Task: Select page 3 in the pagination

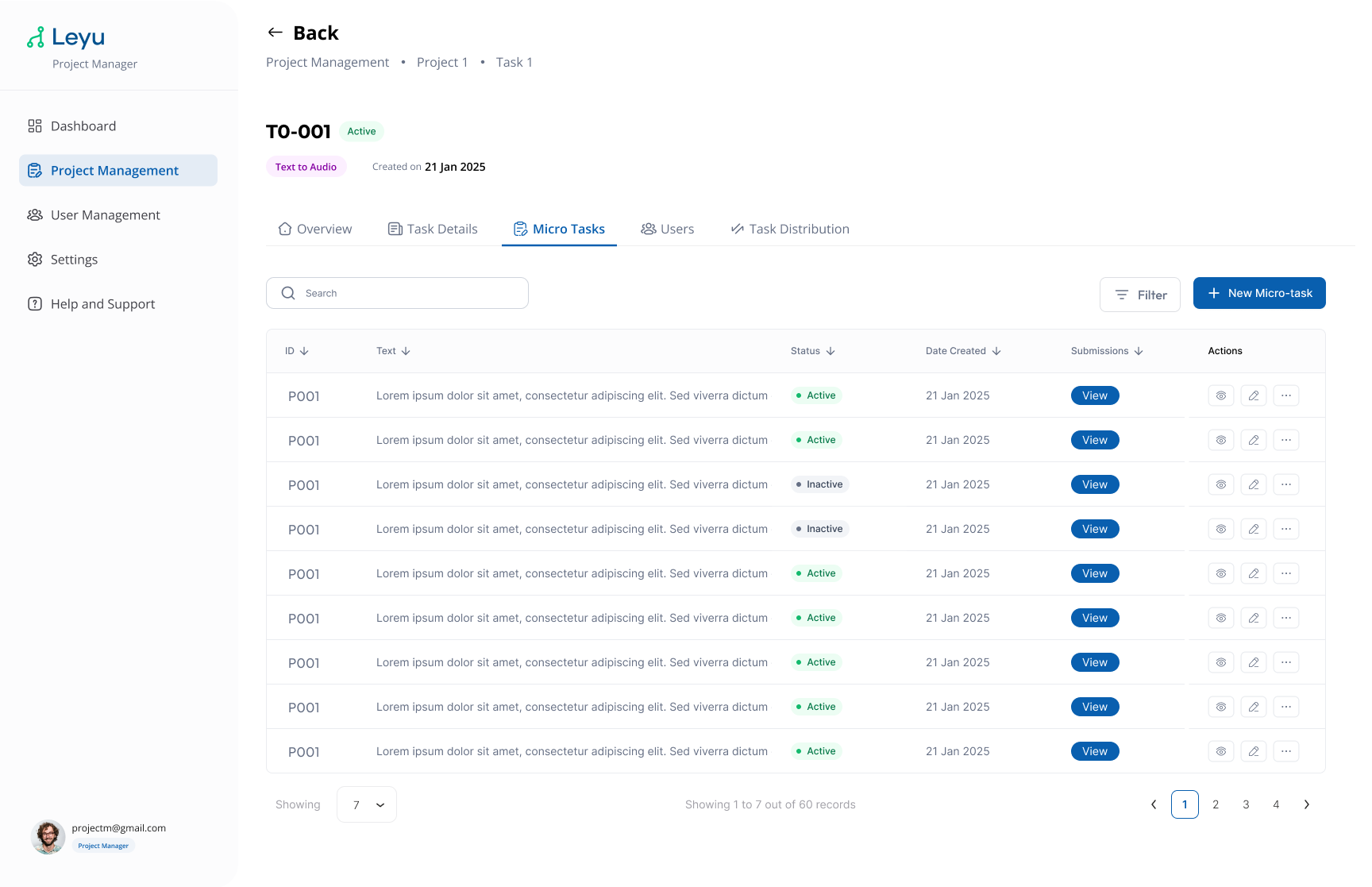Action: [x=1246, y=804]
